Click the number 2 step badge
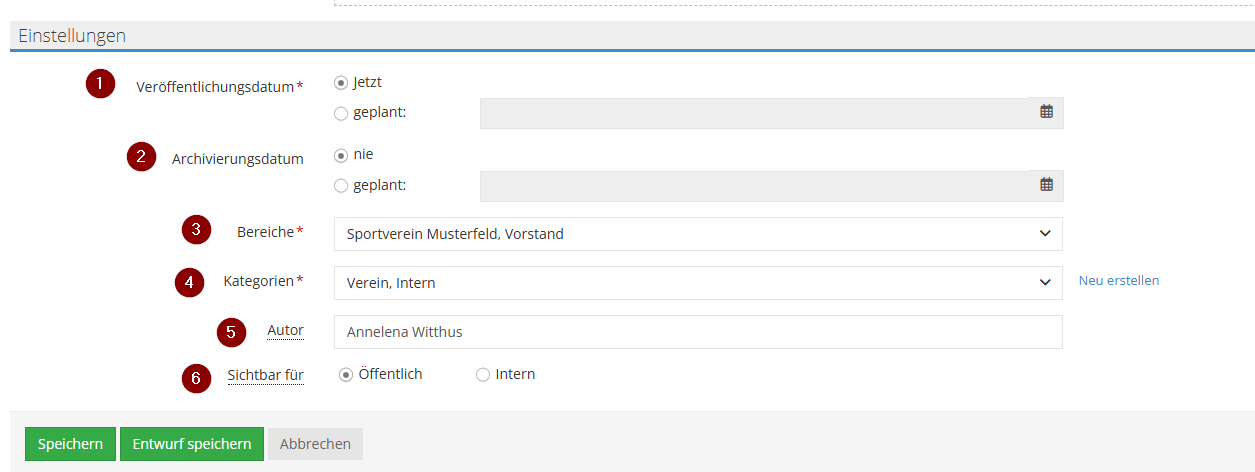The image size is (1255, 472). (x=141, y=157)
